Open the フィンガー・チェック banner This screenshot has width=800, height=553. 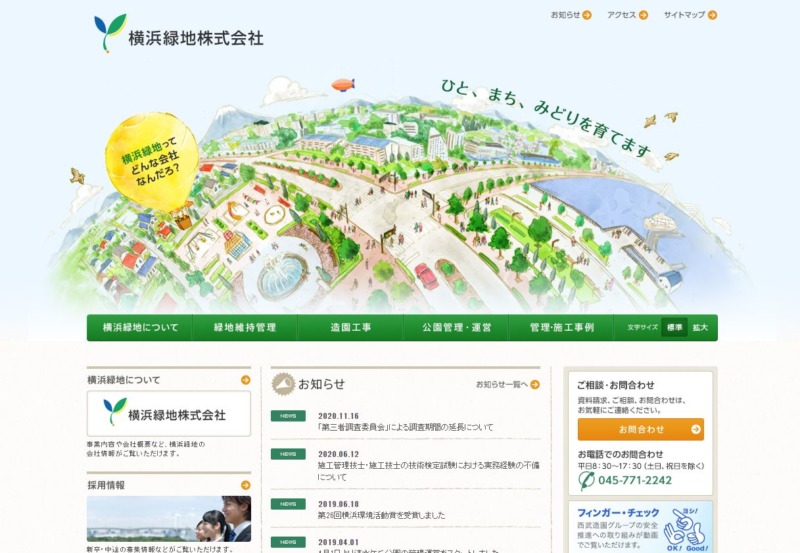[x=641, y=527]
